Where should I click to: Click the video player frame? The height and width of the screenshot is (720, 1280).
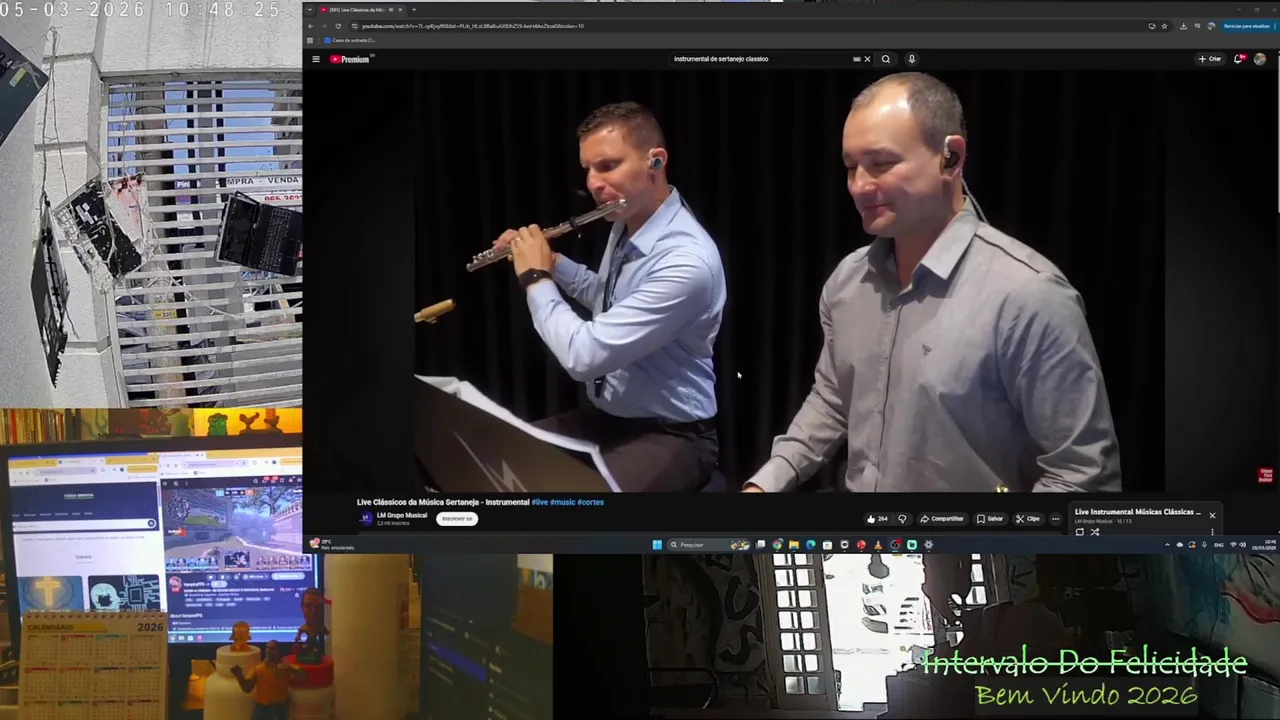tap(790, 280)
